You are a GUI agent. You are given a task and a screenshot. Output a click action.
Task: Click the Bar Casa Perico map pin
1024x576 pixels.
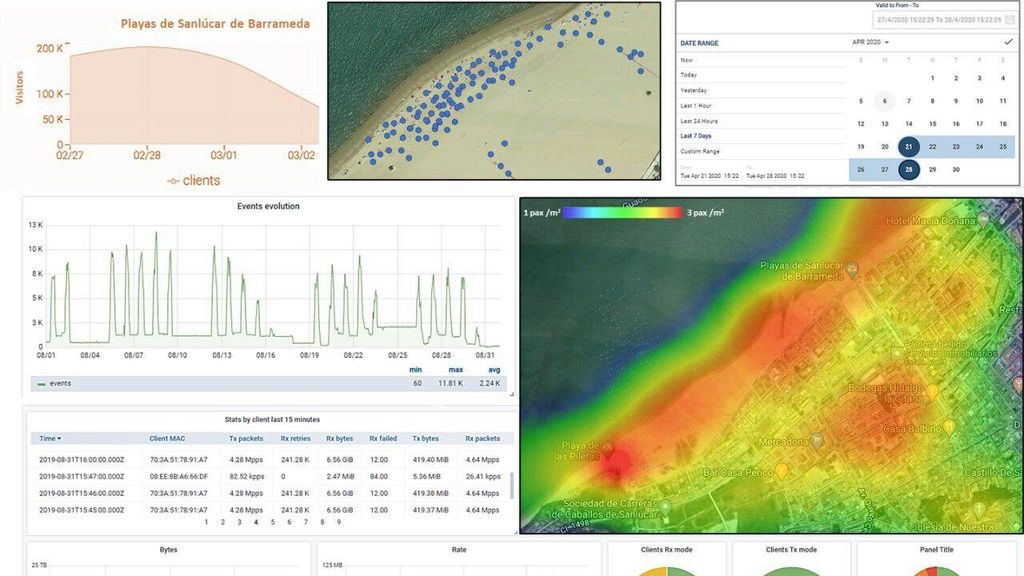point(782,472)
